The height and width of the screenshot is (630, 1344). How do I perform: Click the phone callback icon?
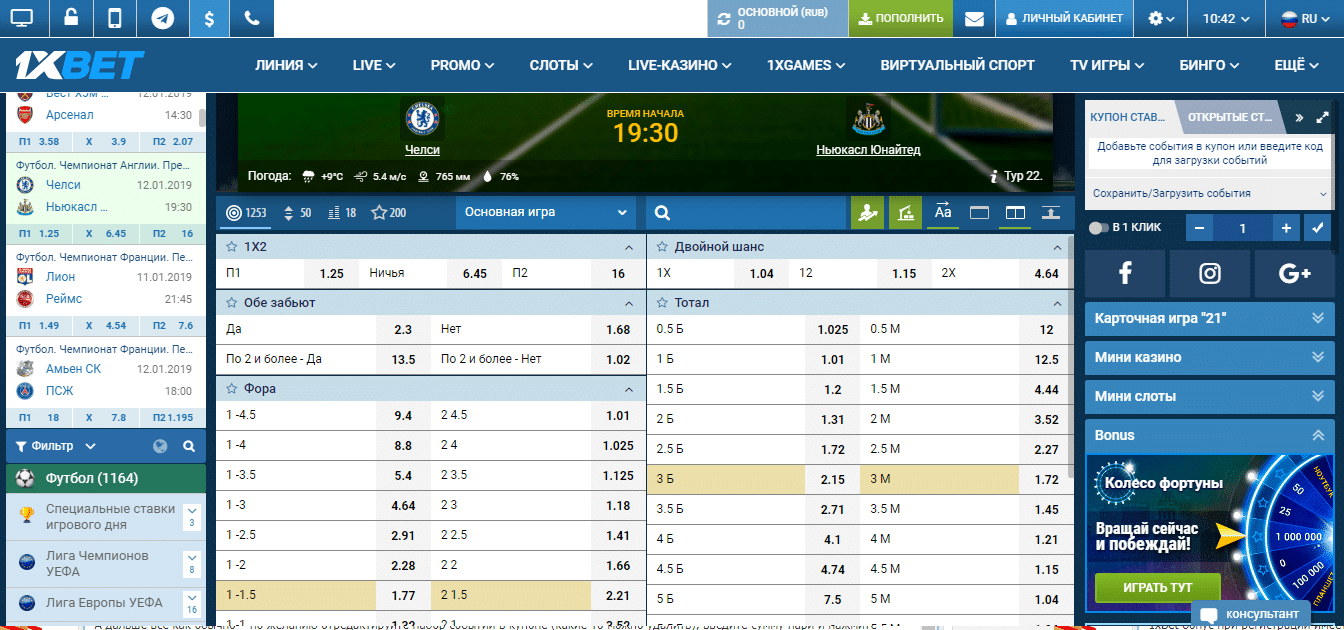(x=252, y=18)
